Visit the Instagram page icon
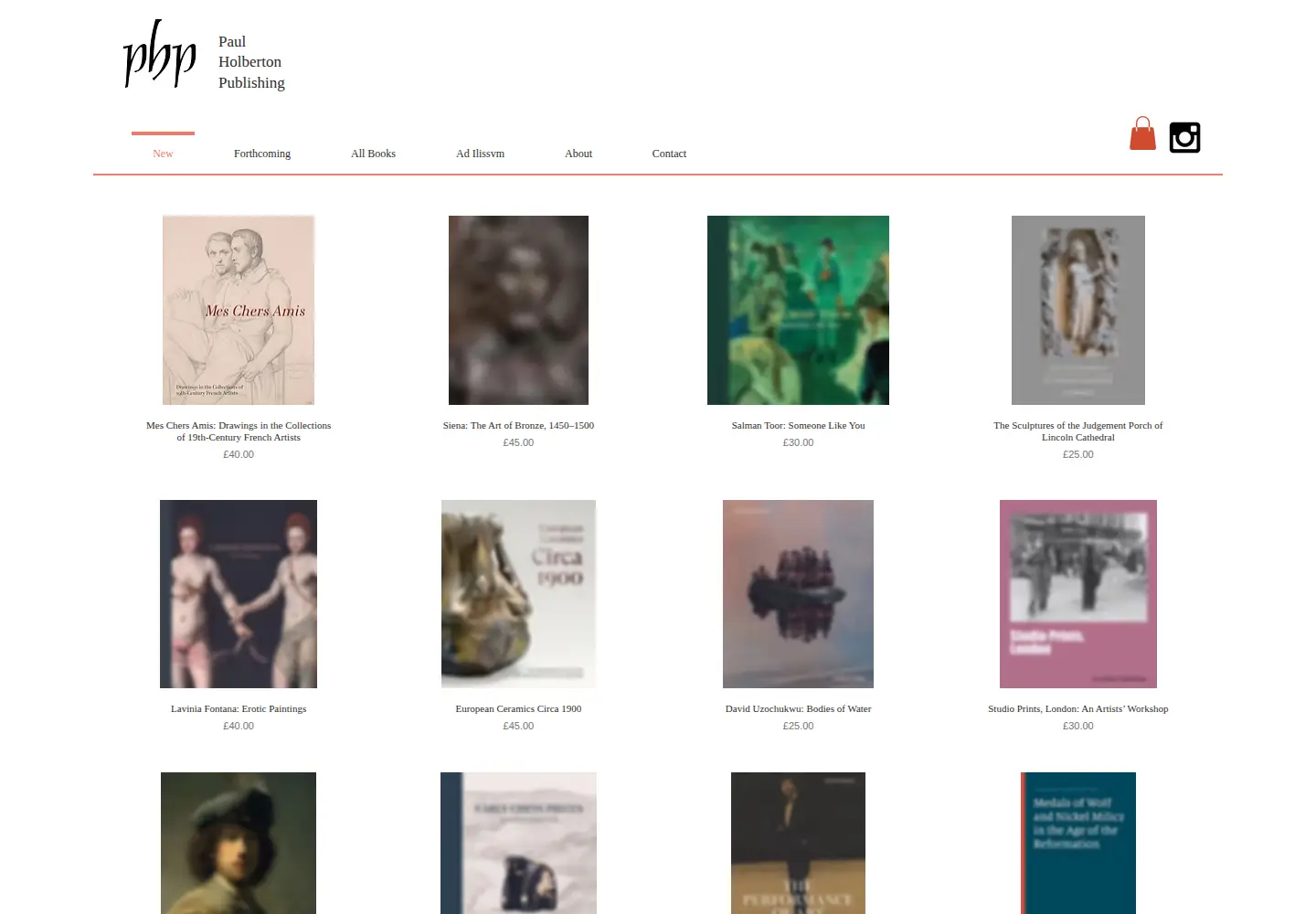Screen dimensions: 1316x914 coord(1184,137)
